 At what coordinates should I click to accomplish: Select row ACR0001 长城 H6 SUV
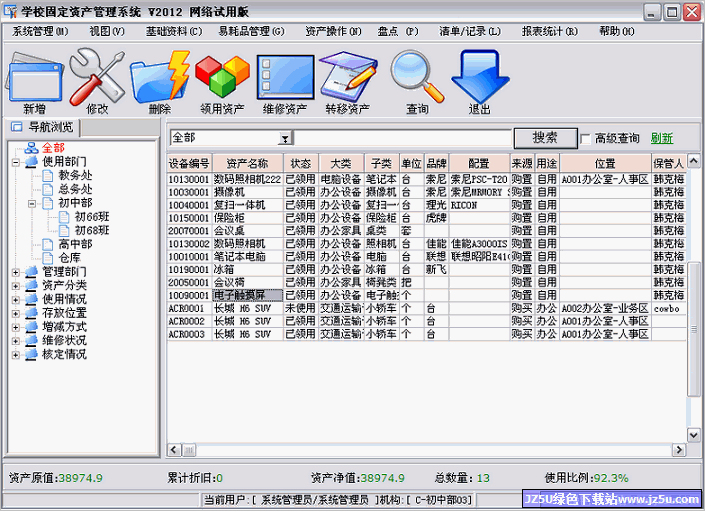(x=426, y=309)
